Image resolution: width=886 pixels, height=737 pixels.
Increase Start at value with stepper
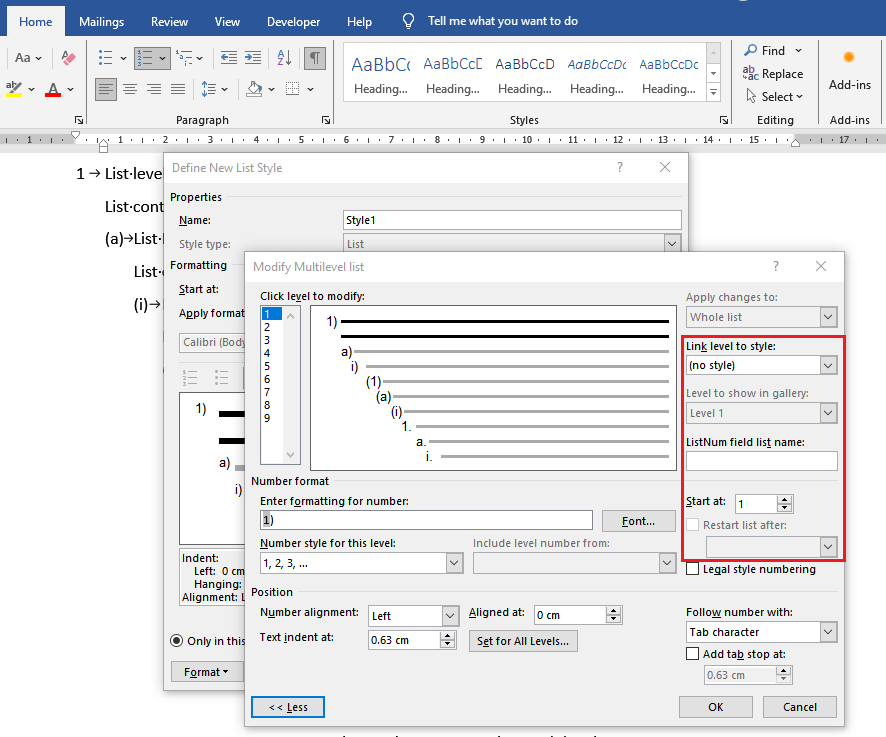784,499
